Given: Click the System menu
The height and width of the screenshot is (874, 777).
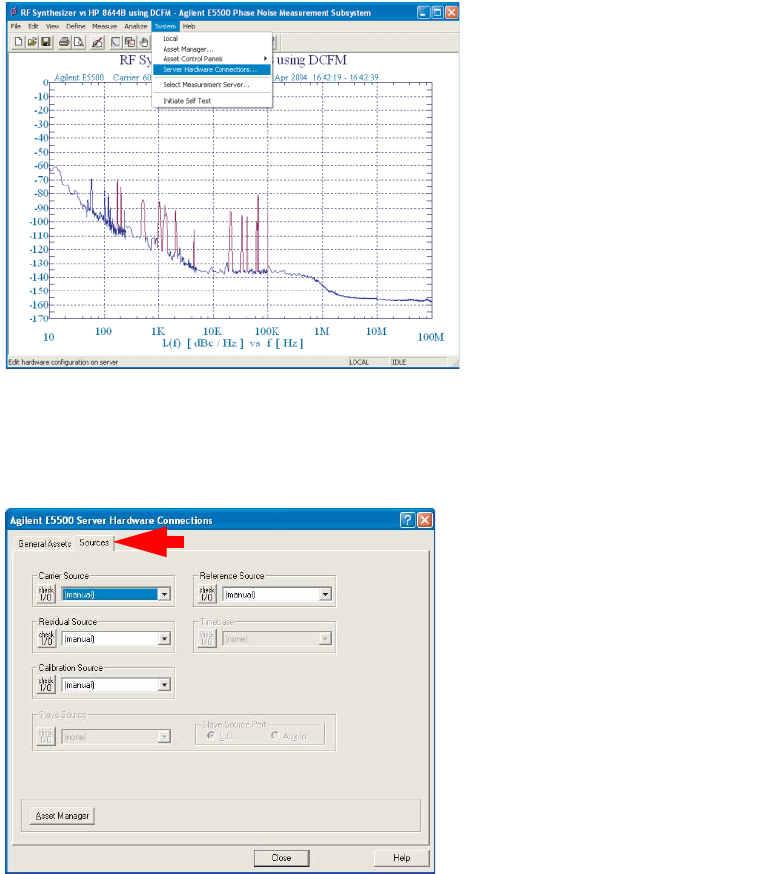Looking at the screenshot, I should pos(165,26).
